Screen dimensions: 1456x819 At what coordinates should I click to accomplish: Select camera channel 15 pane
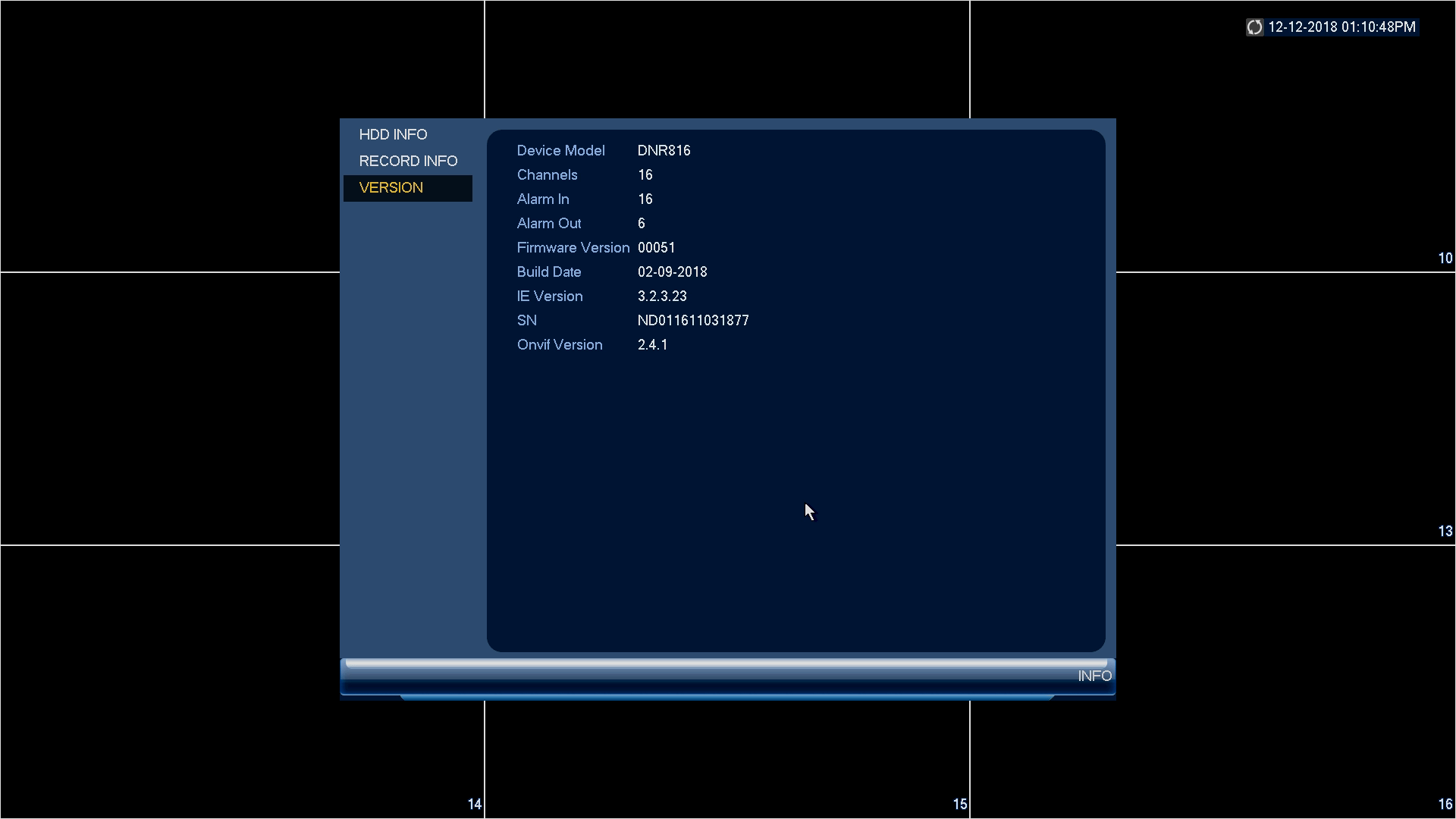728,758
